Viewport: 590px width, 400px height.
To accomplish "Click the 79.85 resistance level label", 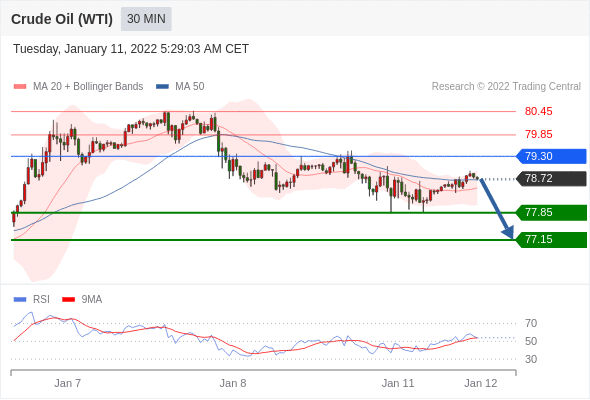I will pos(538,134).
